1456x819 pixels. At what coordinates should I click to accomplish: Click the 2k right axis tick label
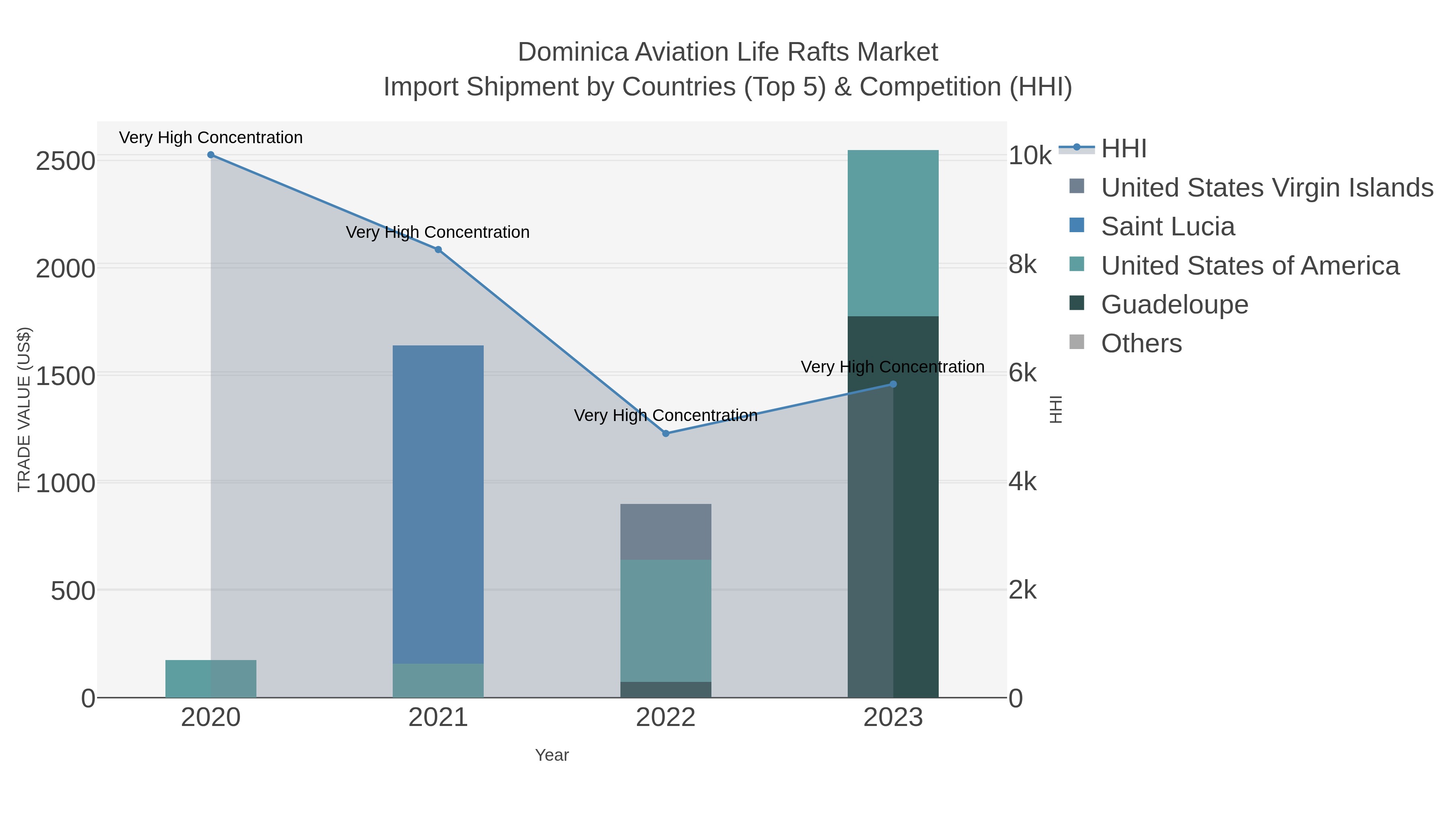pos(1023,590)
